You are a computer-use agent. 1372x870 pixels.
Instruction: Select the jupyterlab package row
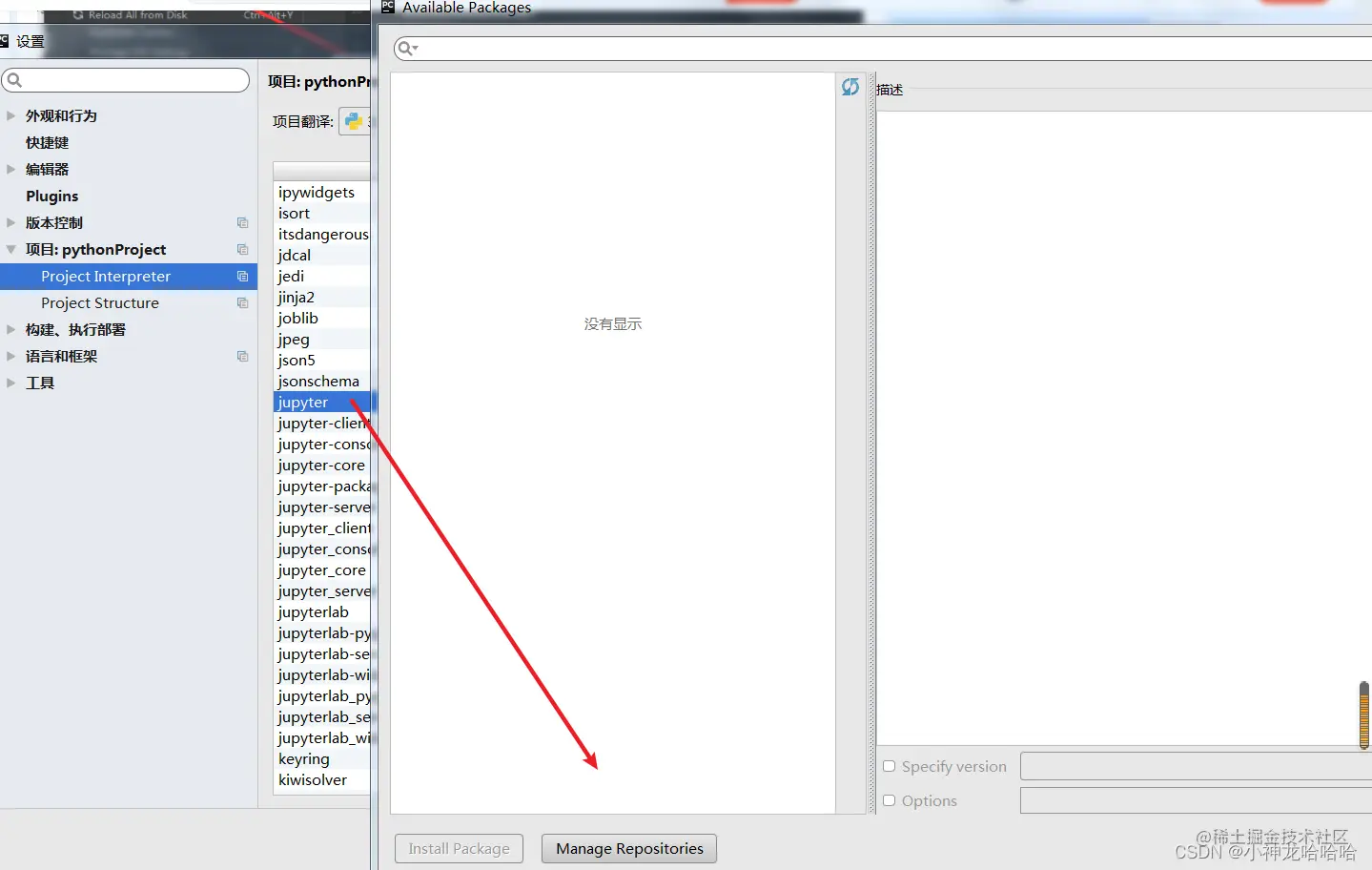pos(321,611)
